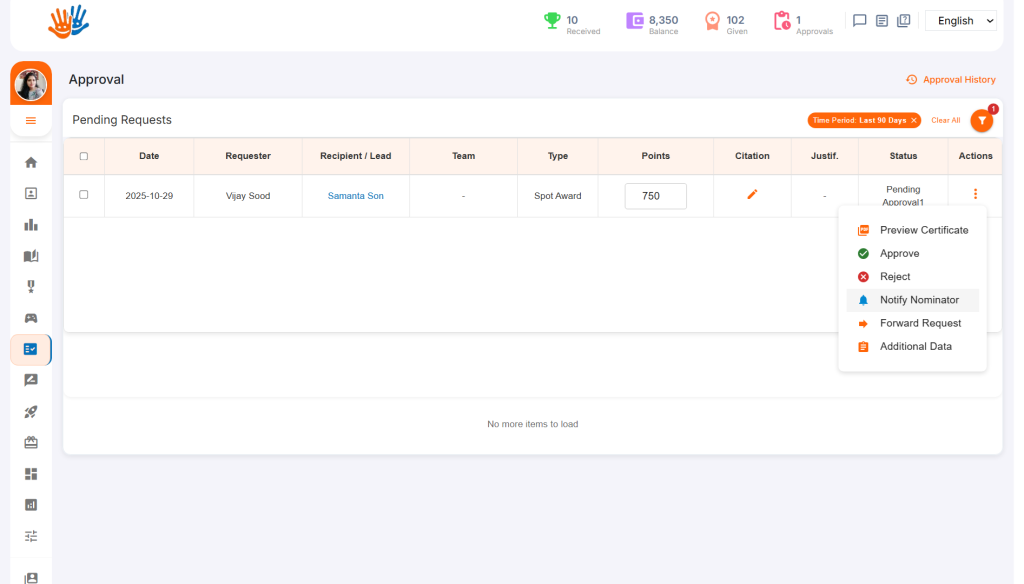Select Forward Request in the actions menu
Image resolution: width=1024 pixels, height=584 pixels.
pyautogui.click(x=920, y=323)
